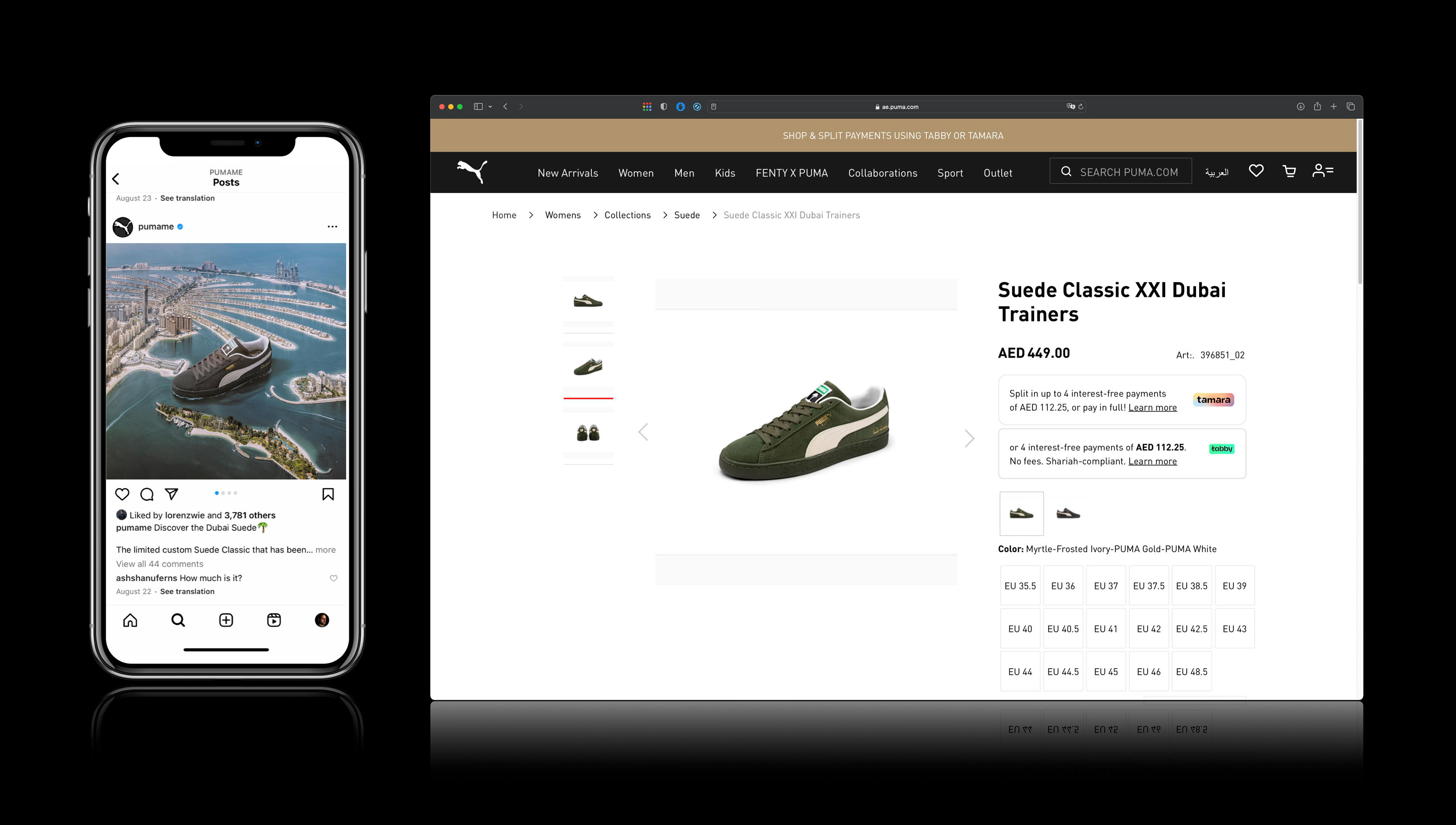Go to Suede breadcrumb
The width and height of the screenshot is (1456, 825).
click(687, 215)
